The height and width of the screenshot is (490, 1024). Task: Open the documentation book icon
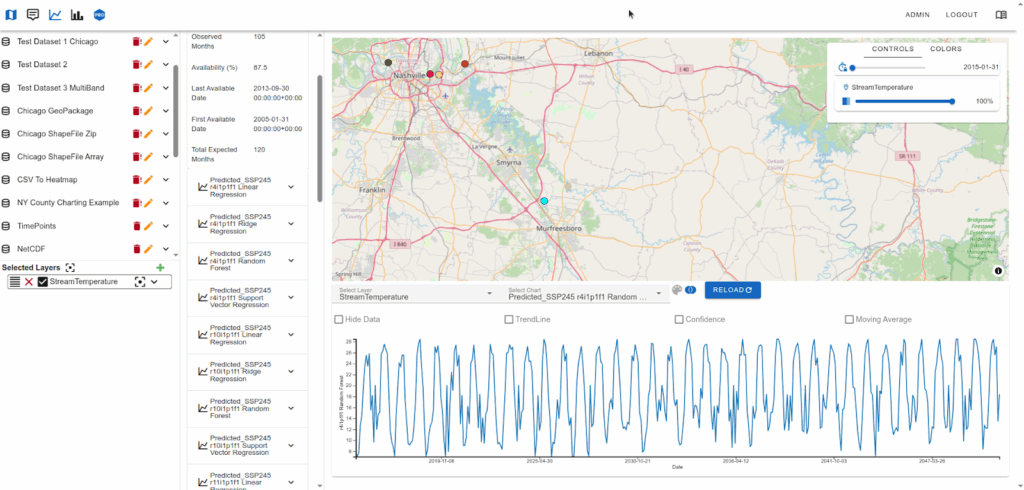click(x=1001, y=15)
